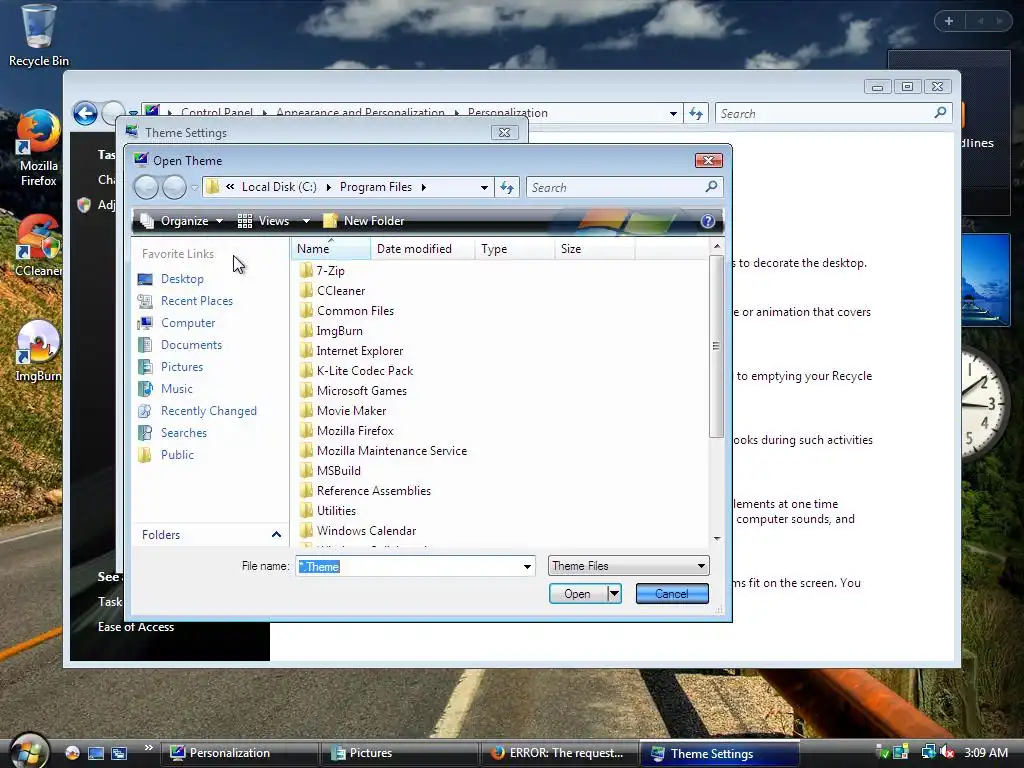Click the taskbar clock showing 3:09 AM
Image resolution: width=1024 pixels, height=768 pixels.
coord(986,752)
